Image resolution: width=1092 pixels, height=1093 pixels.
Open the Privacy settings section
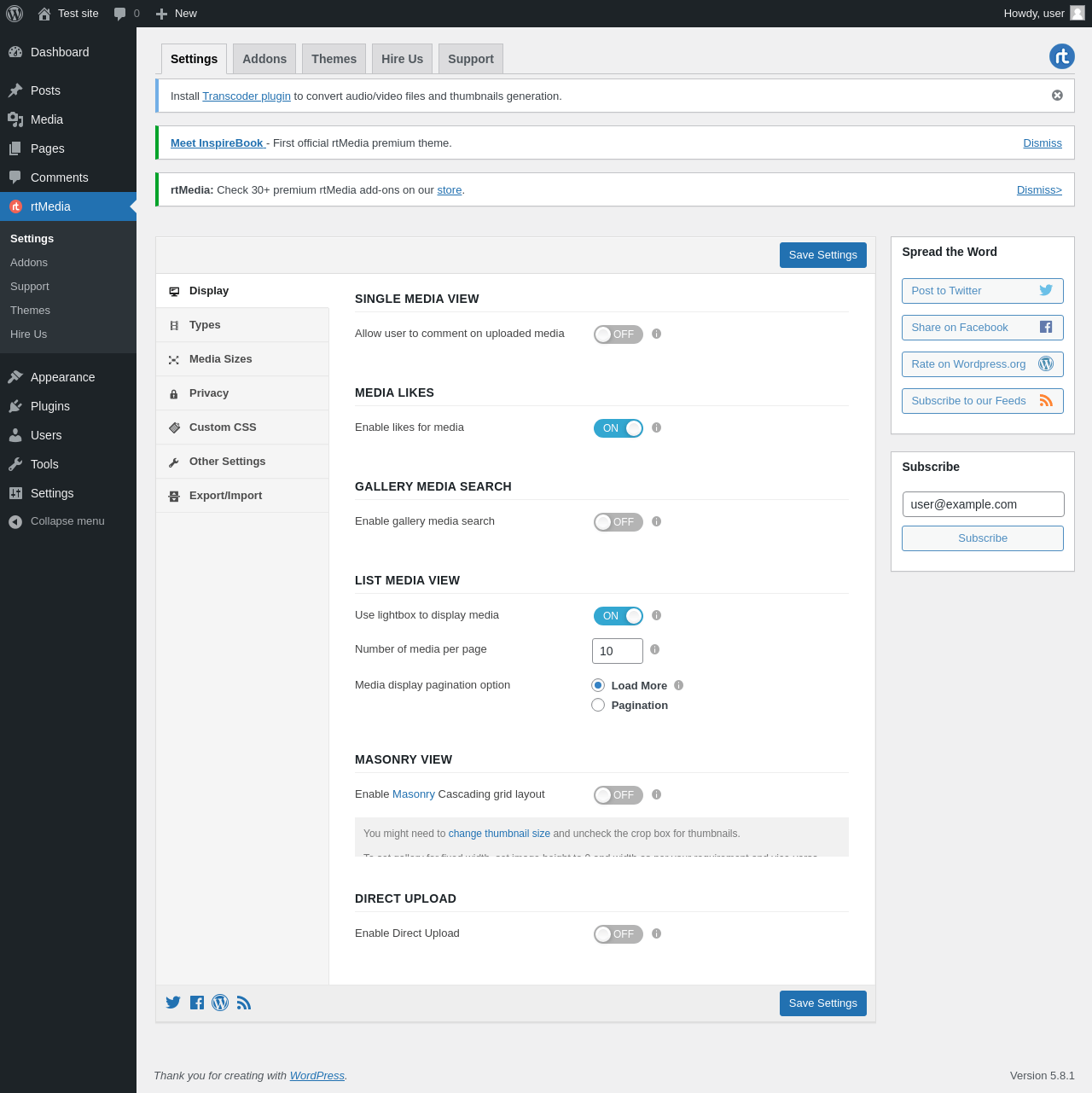[209, 393]
